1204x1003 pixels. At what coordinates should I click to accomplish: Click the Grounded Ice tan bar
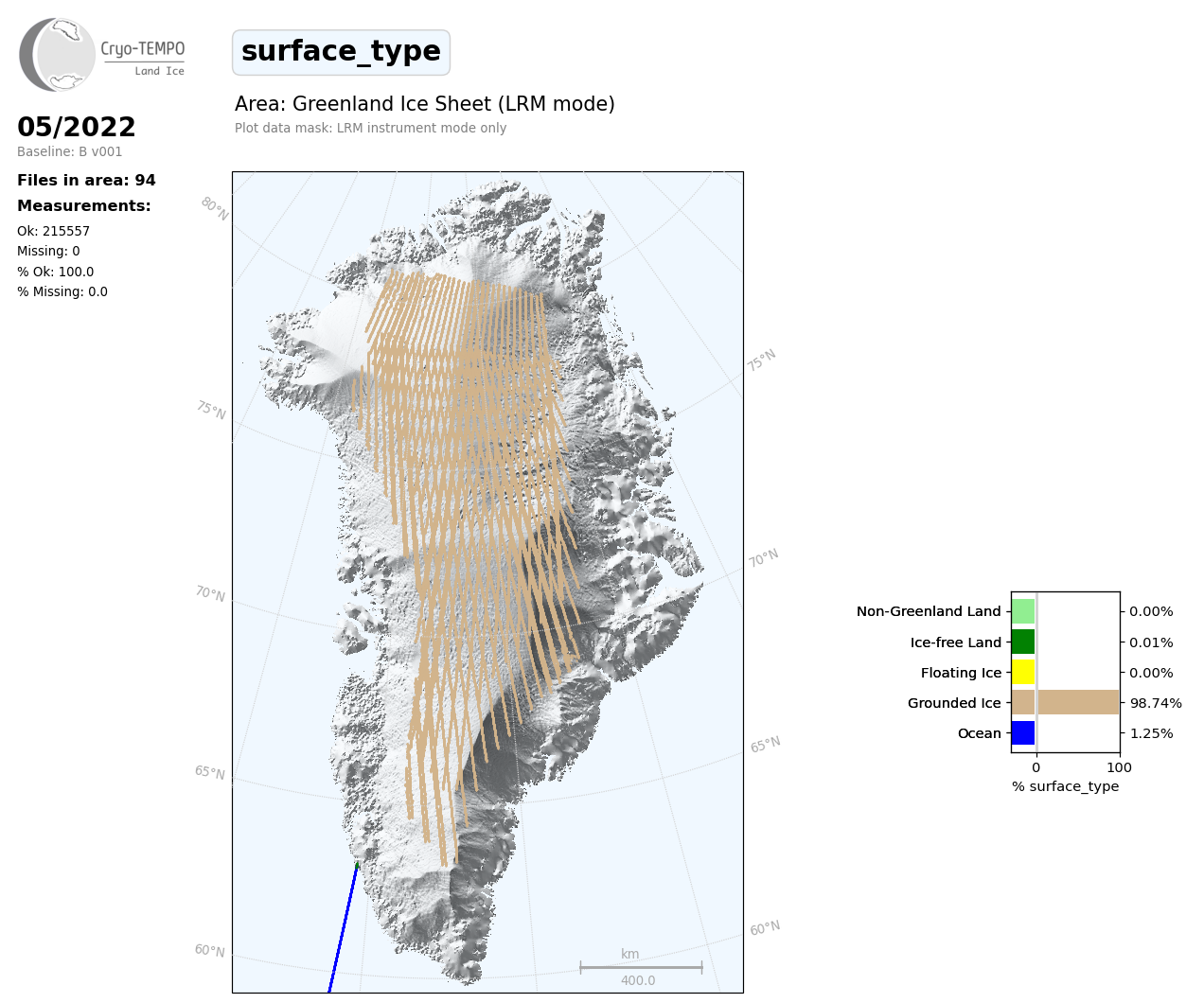pyautogui.click(x=1065, y=702)
